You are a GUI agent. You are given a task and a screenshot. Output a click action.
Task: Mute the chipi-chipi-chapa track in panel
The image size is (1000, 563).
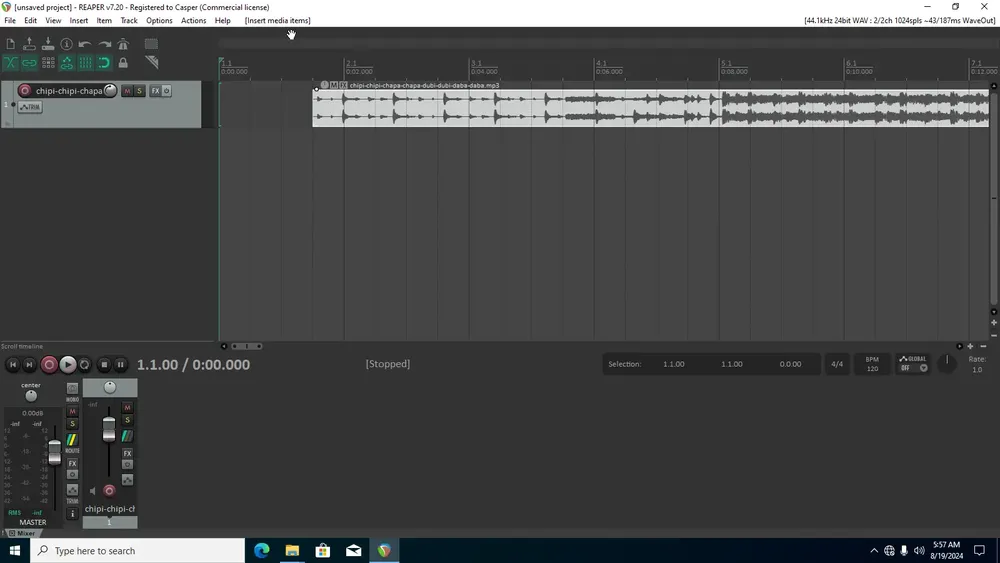coord(127,91)
